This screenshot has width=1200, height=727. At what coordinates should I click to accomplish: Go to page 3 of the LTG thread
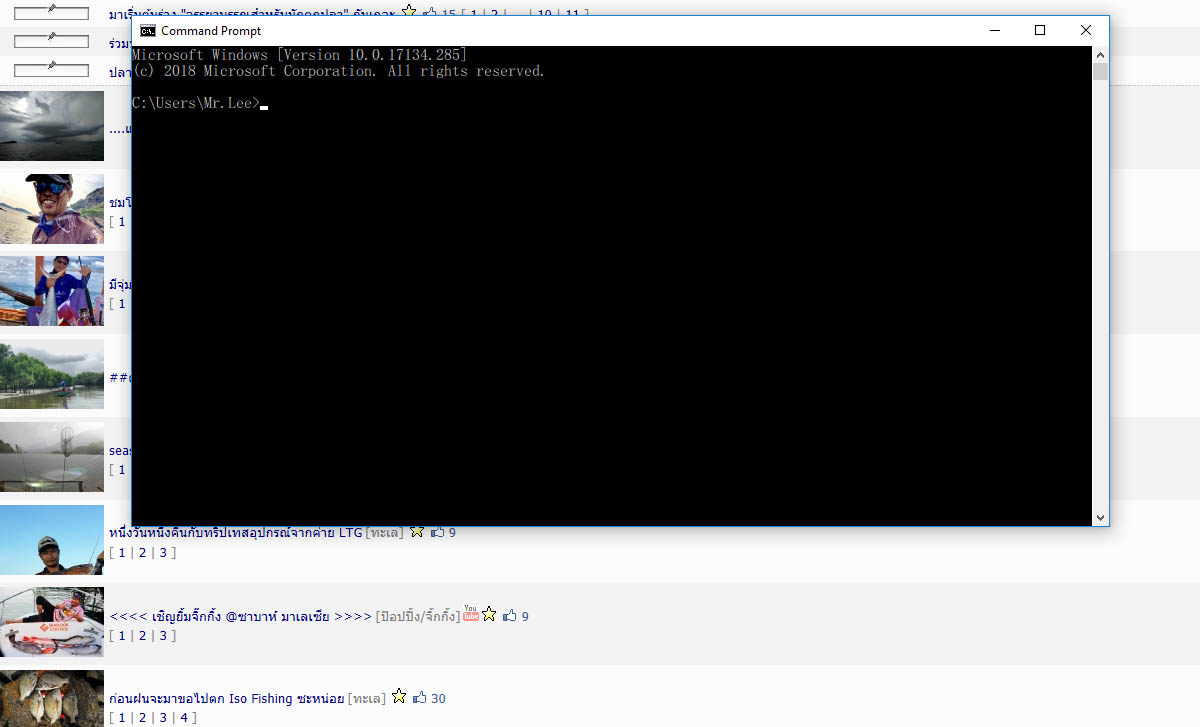[x=163, y=552]
